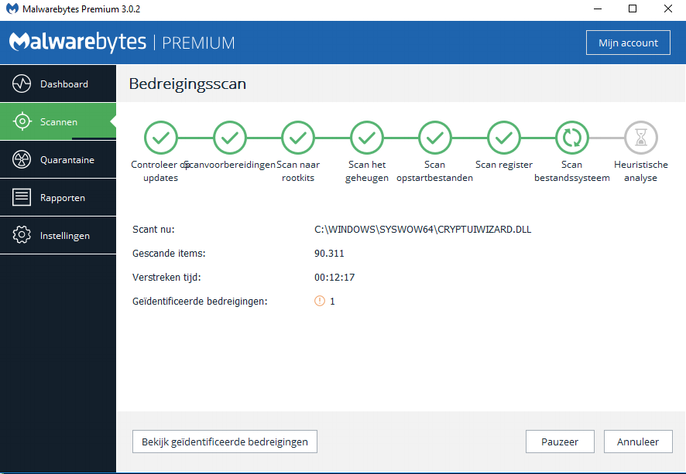The height and width of the screenshot is (474, 686).
Task: Click the 'Scan naar rootkits' checkmark icon
Action: [298, 137]
